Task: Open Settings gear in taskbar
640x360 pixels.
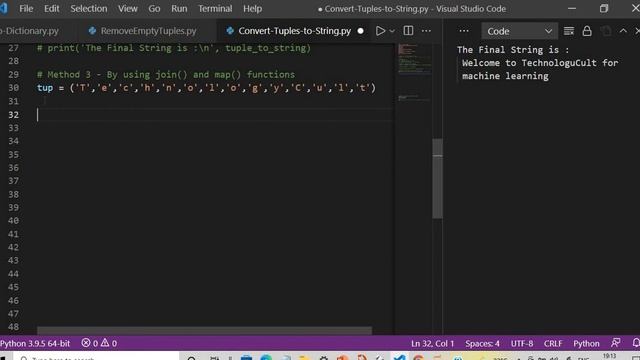Action: coord(324,357)
